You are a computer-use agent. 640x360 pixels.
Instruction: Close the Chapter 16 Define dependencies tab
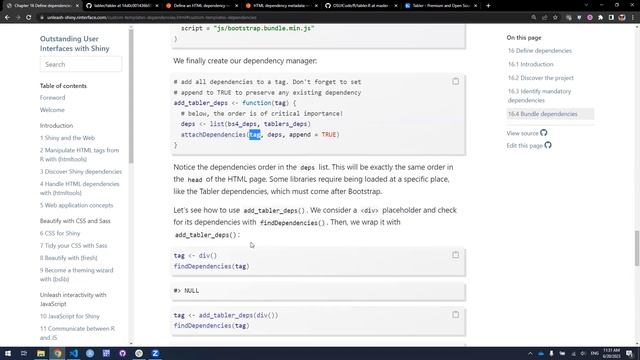[77, 6]
